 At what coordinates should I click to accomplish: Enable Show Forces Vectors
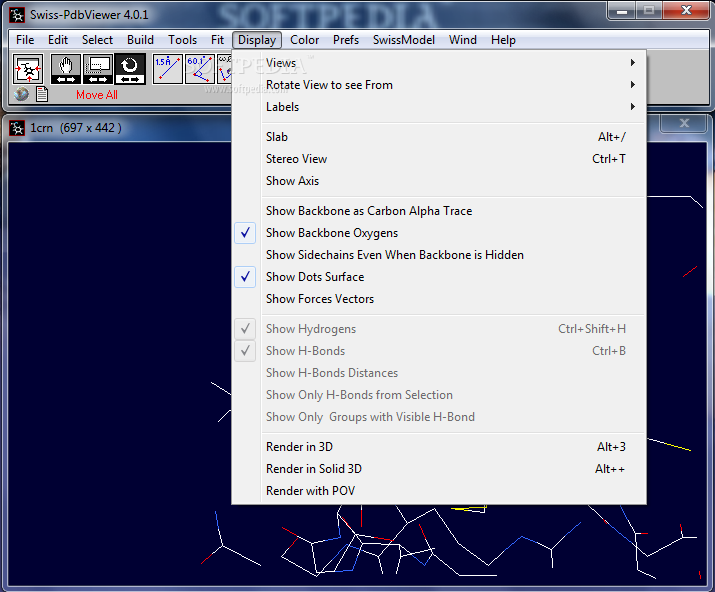tap(440, 299)
